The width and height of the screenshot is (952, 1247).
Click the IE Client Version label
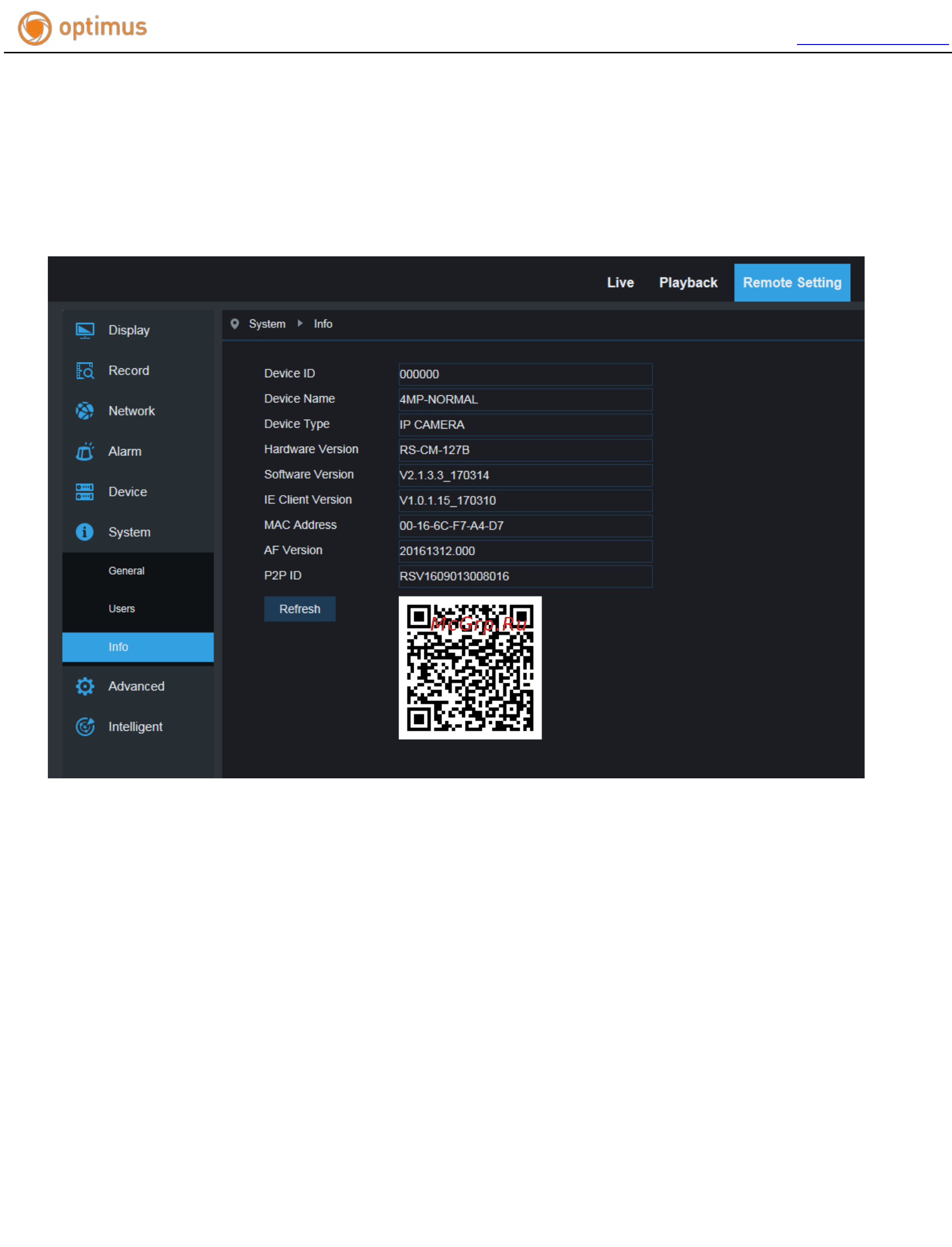pos(308,499)
